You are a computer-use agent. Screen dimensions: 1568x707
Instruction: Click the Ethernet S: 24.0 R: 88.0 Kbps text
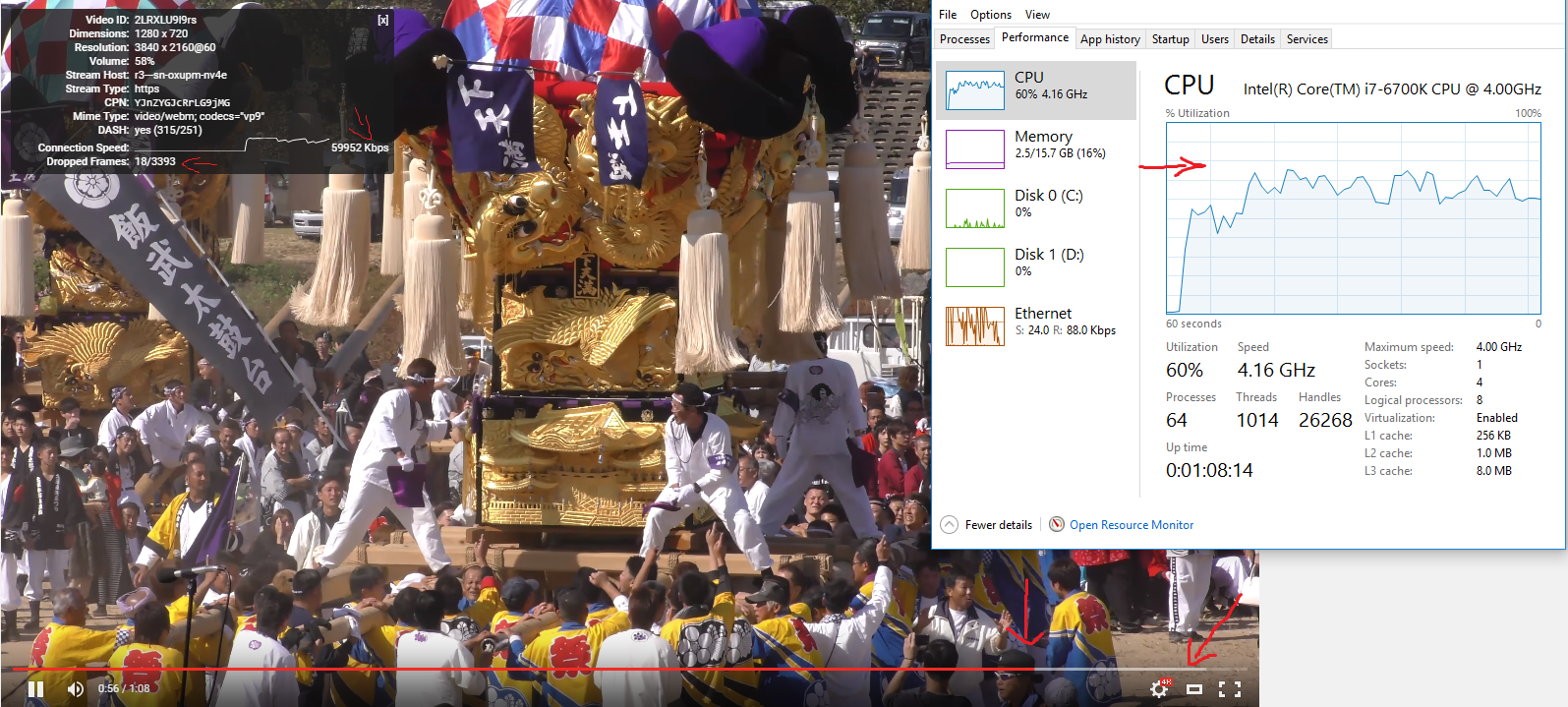[x=1066, y=330]
